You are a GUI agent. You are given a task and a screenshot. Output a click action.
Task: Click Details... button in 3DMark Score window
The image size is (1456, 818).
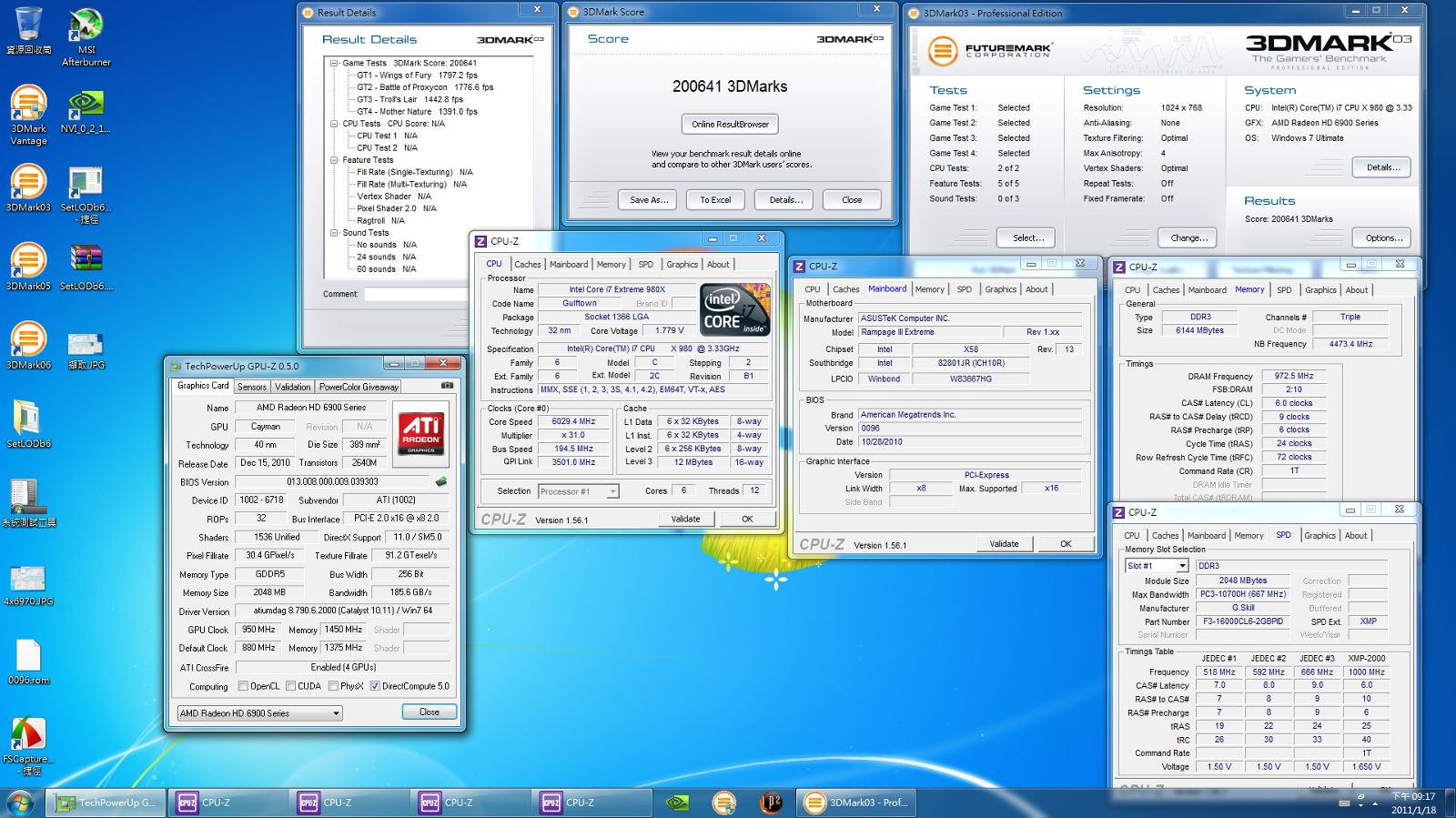click(785, 200)
